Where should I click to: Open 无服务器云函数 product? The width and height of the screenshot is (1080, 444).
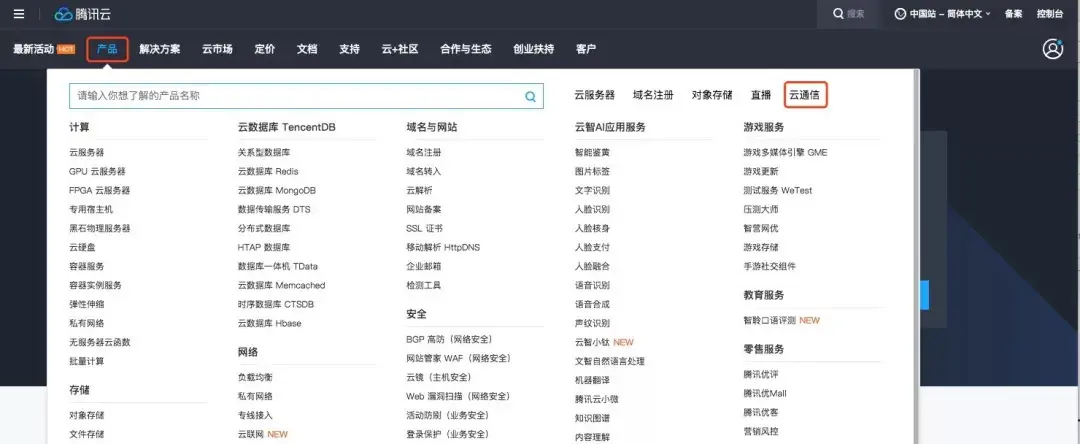(99, 341)
